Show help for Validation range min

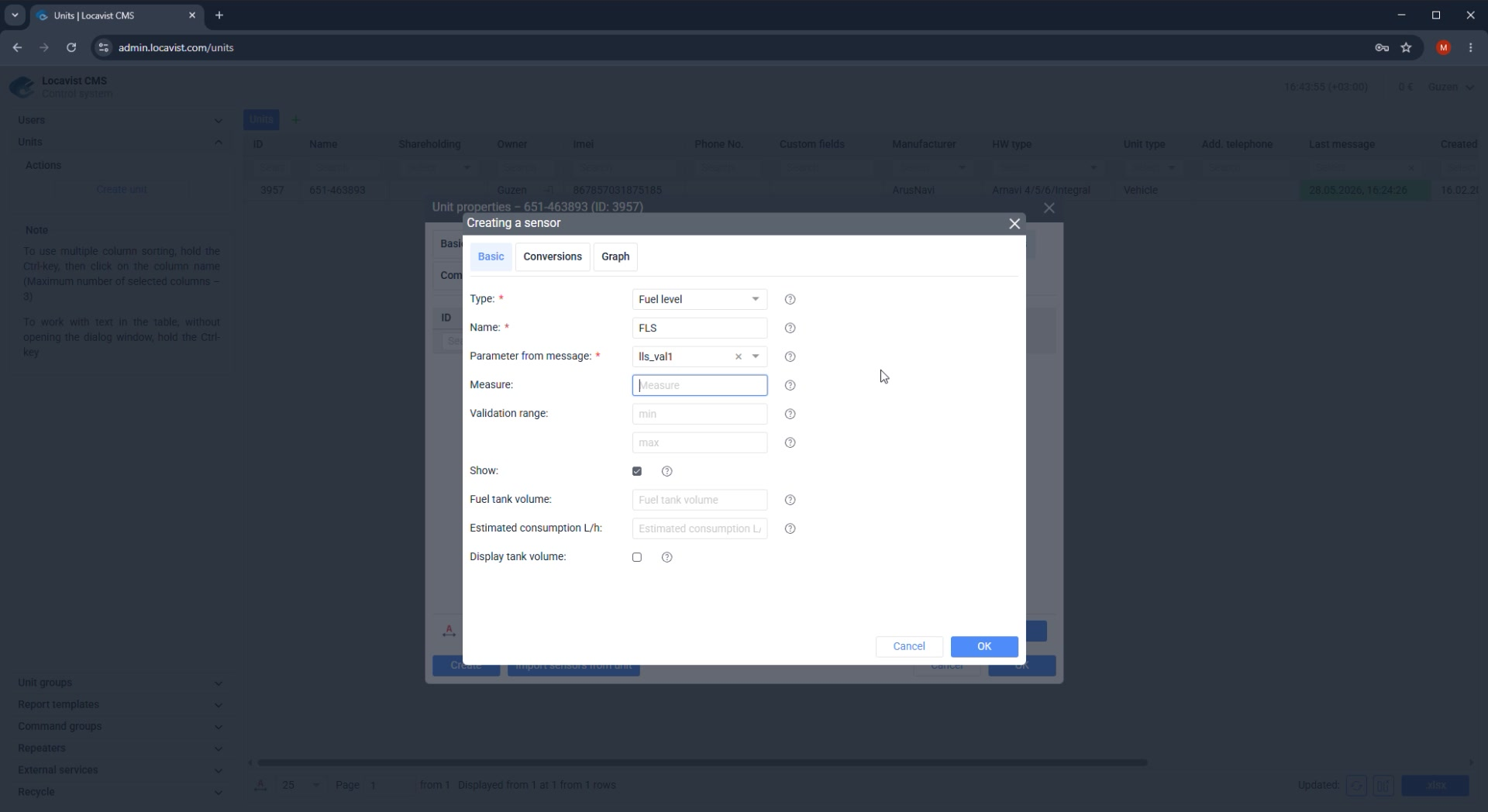click(x=790, y=415)
